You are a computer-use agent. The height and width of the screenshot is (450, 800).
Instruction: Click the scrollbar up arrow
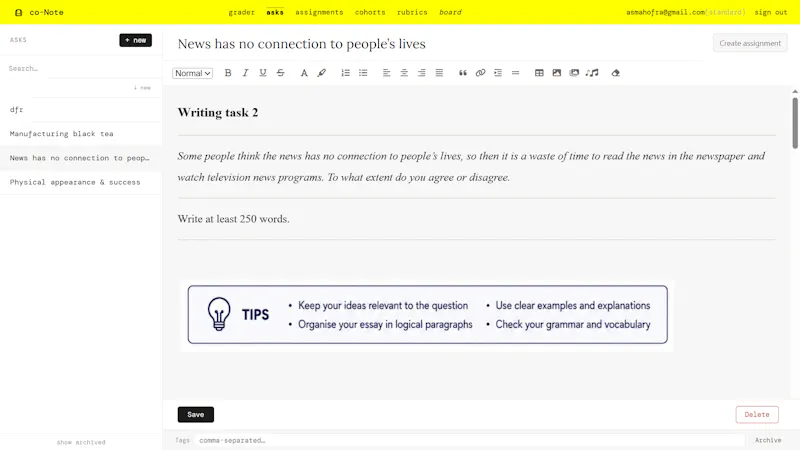[795, 92]
